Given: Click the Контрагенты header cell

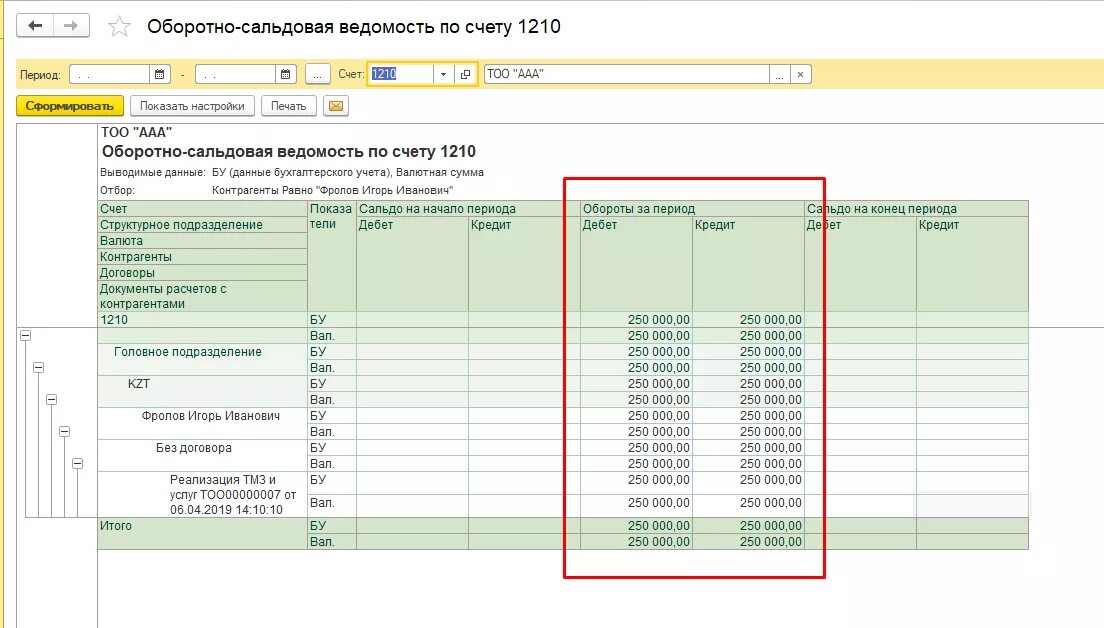Looking at the screenshot, I should (203, 257).
